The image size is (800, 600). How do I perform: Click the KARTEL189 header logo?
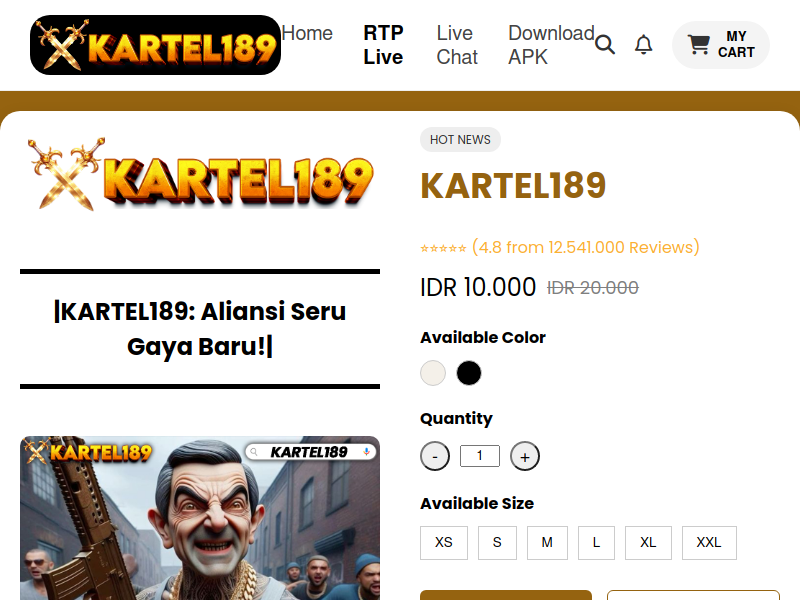(x=156, y=45)
